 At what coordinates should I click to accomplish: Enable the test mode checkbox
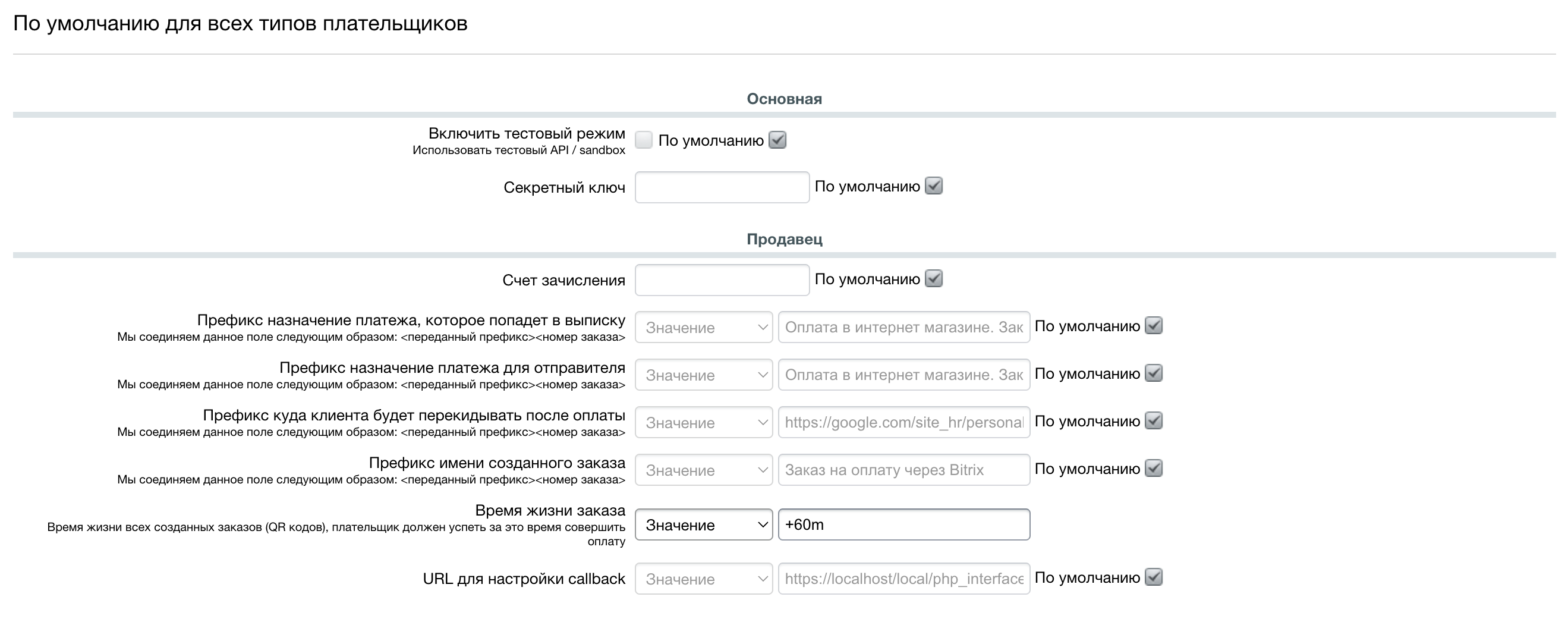(643, 140)
